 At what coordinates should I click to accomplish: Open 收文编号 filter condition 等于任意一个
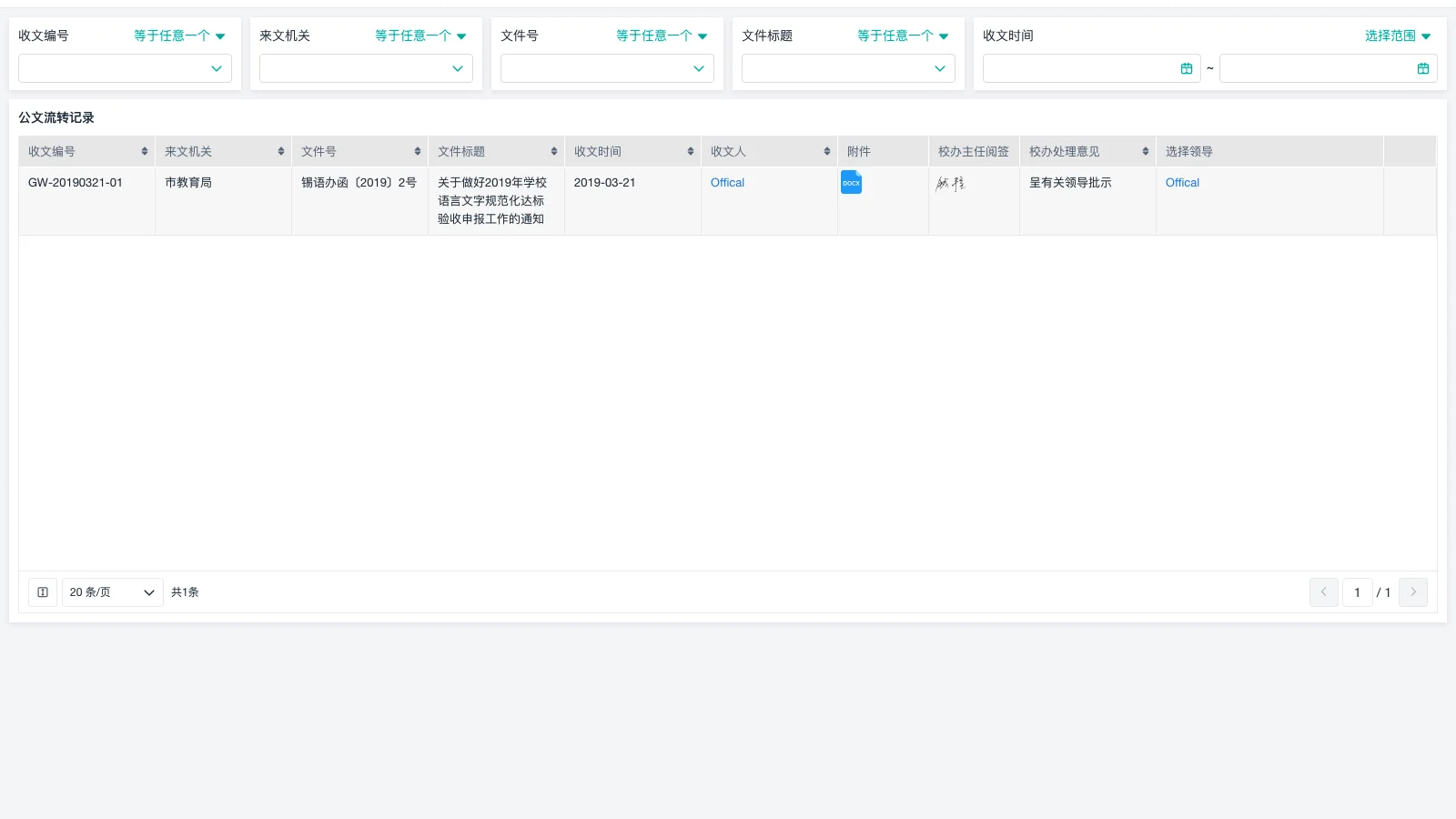[x=179, y=35]
